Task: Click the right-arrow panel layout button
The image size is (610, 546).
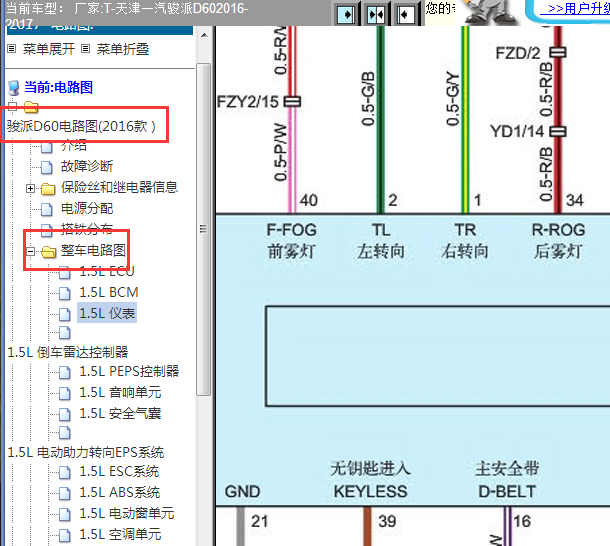Action: click(346, 15)
